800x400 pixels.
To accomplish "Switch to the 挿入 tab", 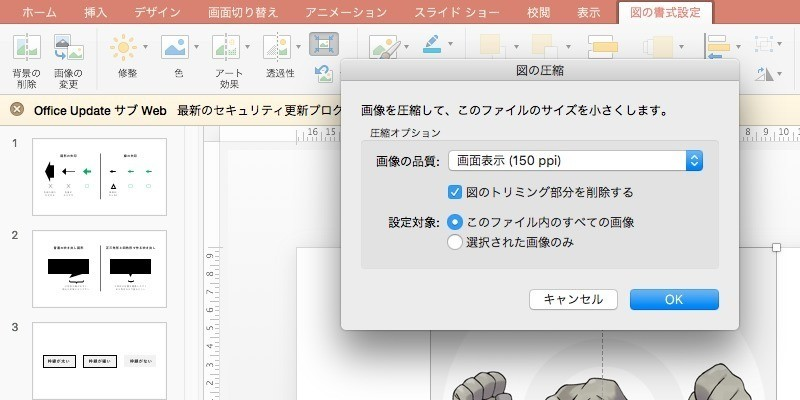I will (x=96, y=12).
